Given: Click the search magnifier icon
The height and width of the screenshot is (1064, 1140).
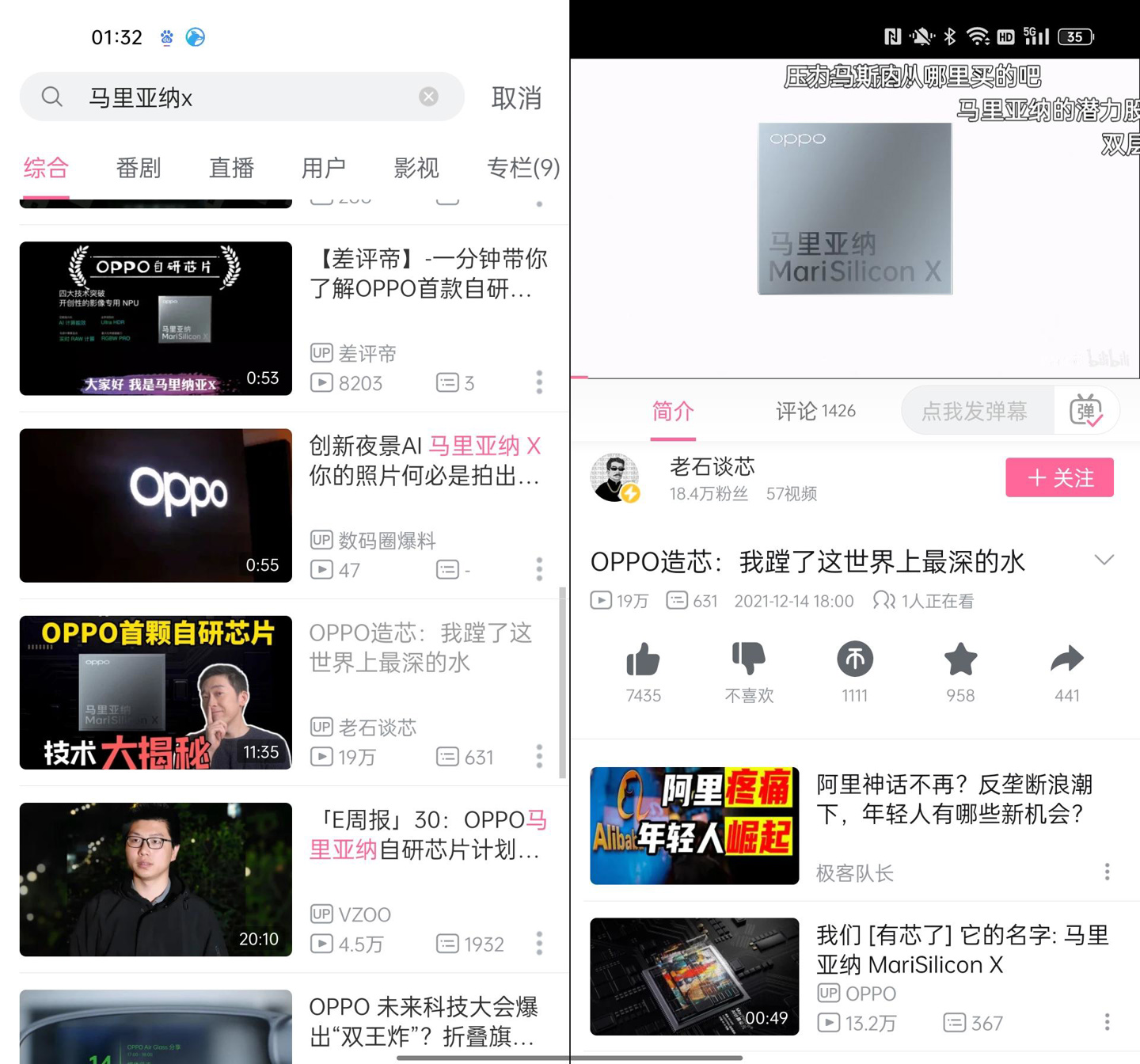Looking at the screenshot, I should click(51, 96).
